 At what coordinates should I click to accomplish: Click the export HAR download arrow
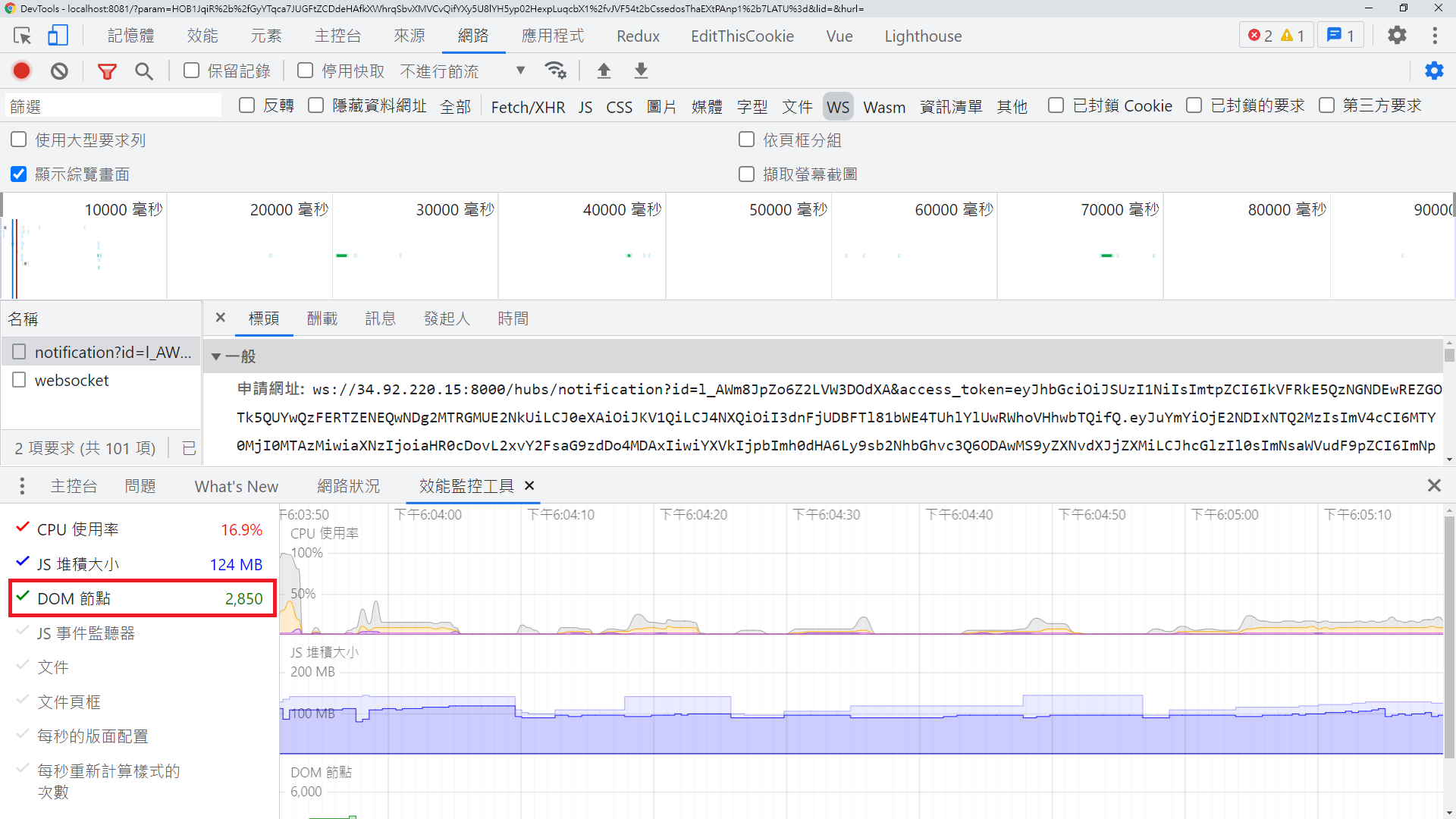pyautogui.click(x=641, y=71)
